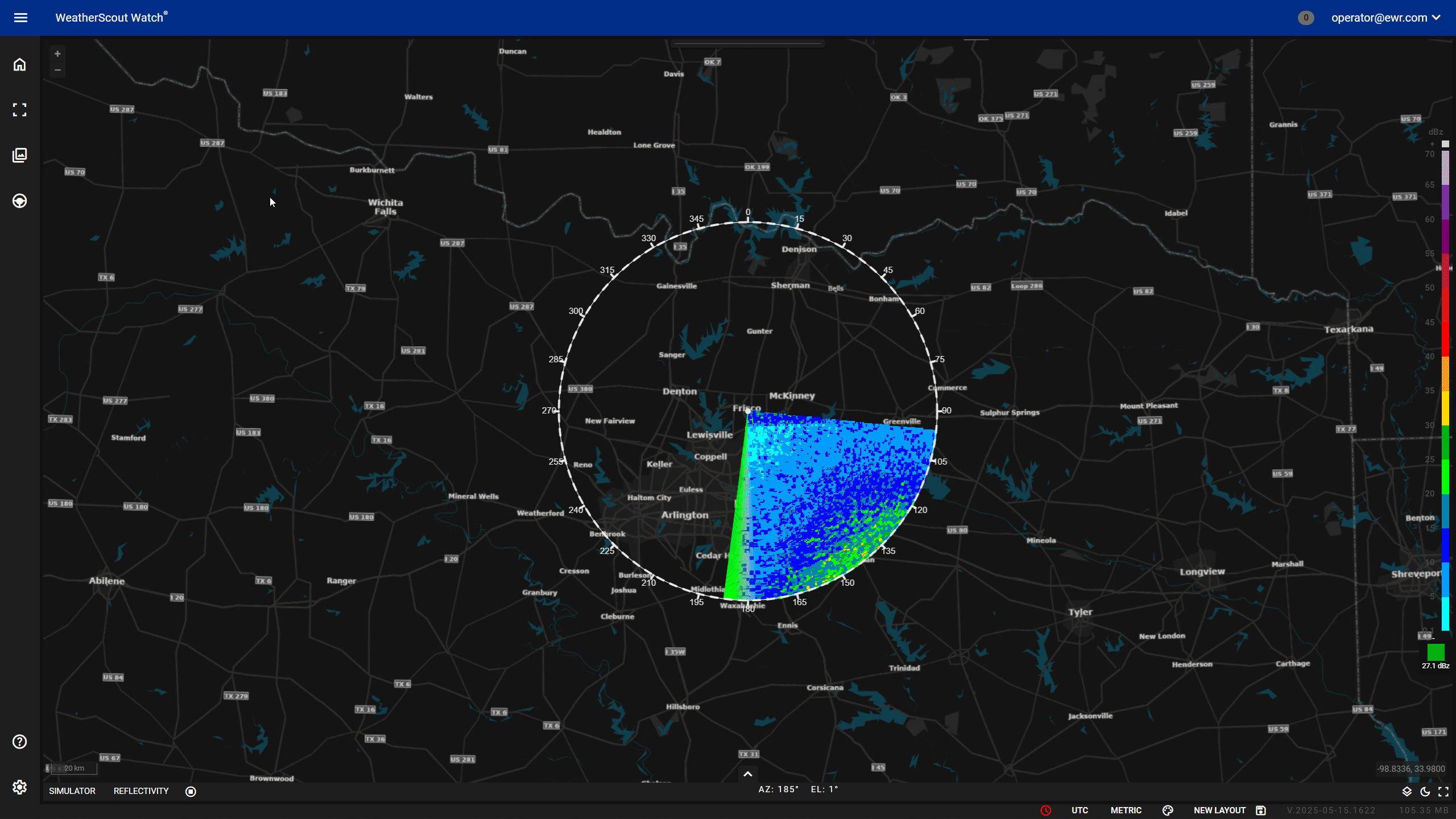Toggle fullscreen from the bottom right corner
Viewport: 1456px width, 819px height.
pos(1444,791)
